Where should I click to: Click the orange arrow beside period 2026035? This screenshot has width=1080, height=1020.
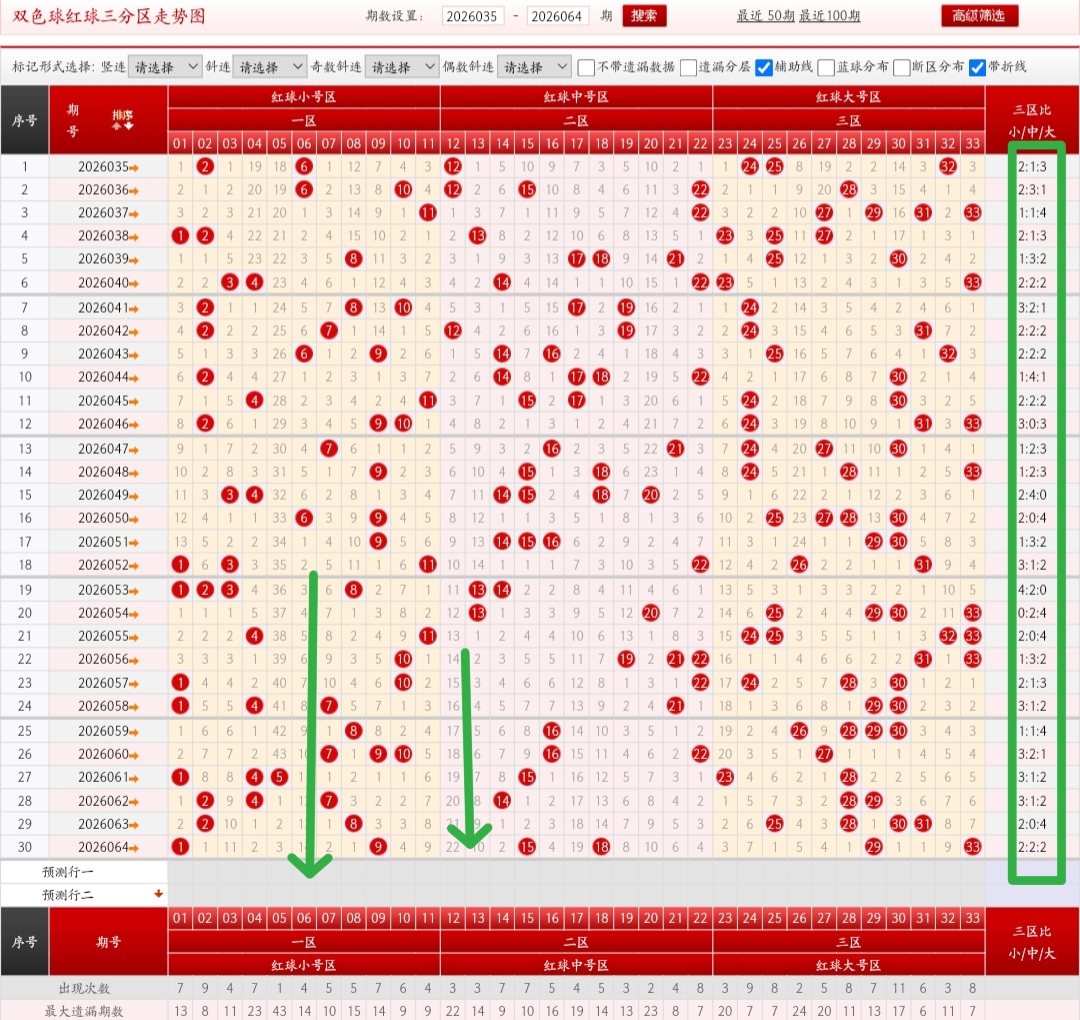(x=134, y=167)
